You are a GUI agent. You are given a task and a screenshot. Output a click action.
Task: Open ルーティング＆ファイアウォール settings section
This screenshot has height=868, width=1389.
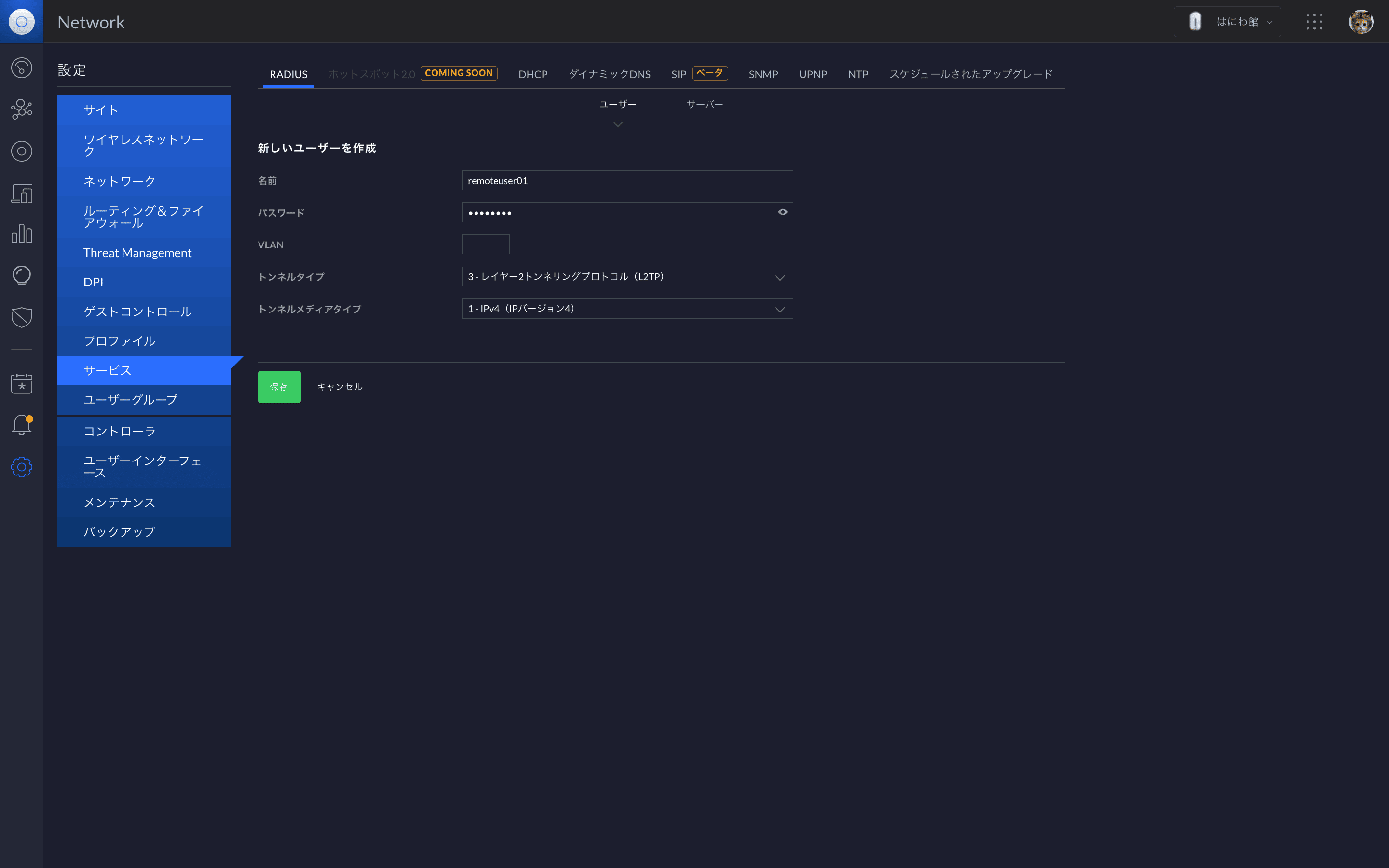(144, 217)
